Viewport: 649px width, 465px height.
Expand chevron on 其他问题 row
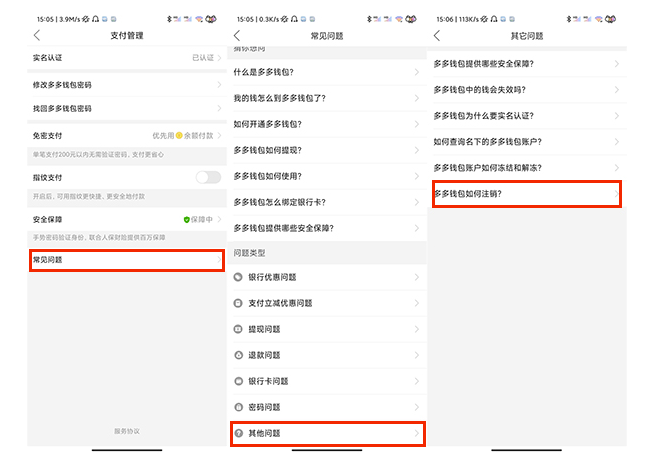pos(417,434)
